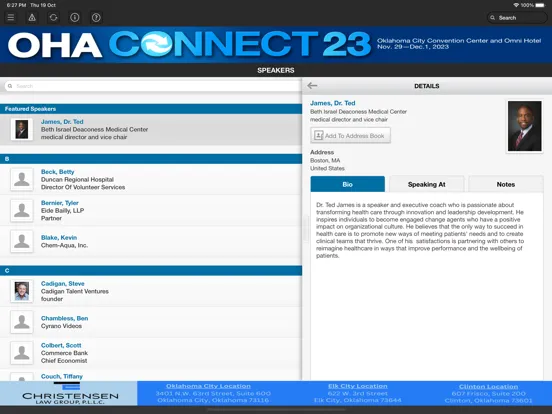
Task: Click the SPEAKERS title bar text
Action: [x=276, y=70]
